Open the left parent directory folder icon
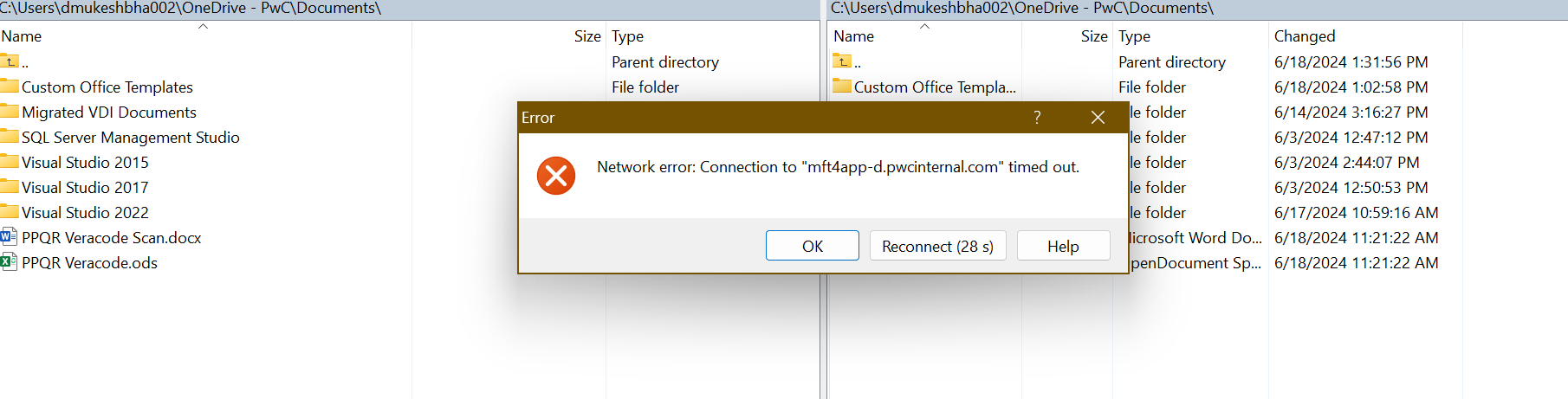Screen dimensions: 1568x399 [10, 61]
